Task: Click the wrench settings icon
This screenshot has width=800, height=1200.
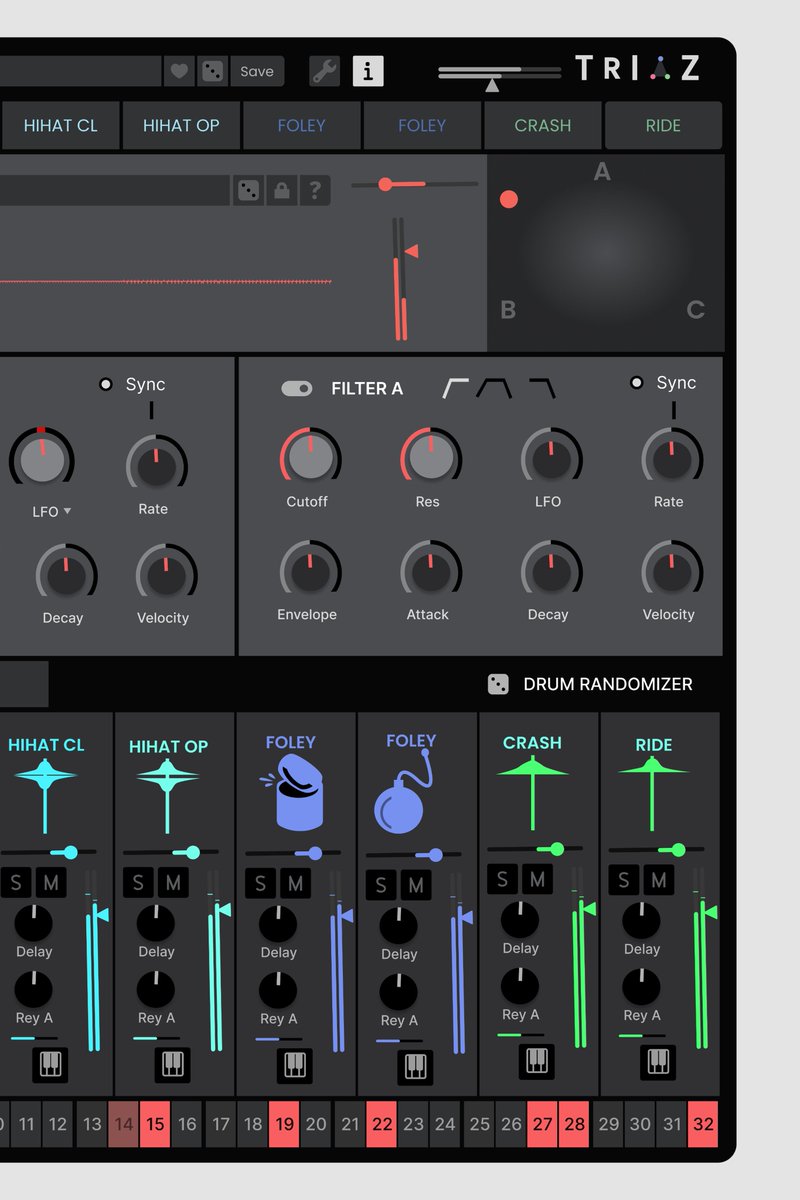Action: click(325, 71)
